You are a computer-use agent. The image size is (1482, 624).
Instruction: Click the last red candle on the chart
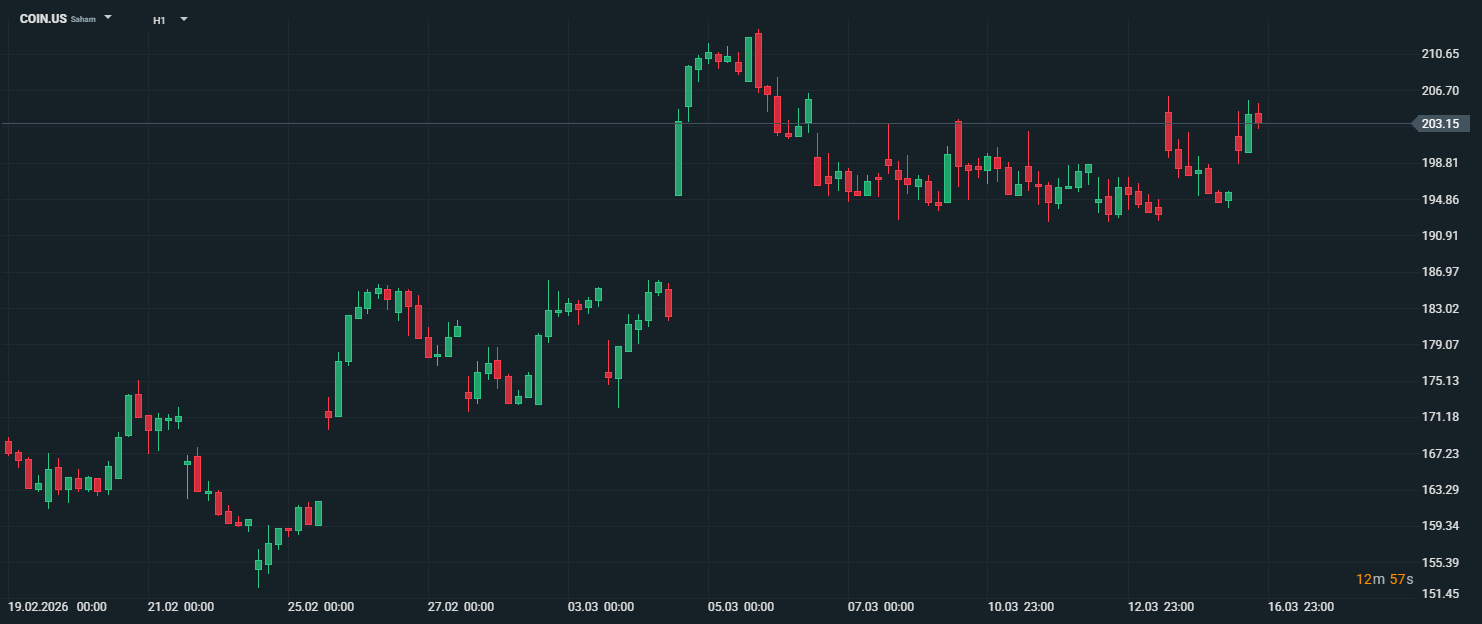pyautogui.click(x=1258, y=118)
